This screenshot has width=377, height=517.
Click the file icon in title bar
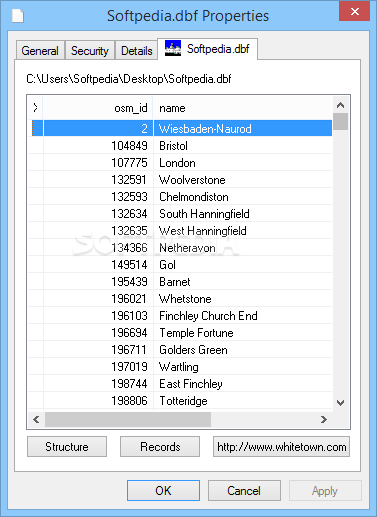click(x=18, y=16)
